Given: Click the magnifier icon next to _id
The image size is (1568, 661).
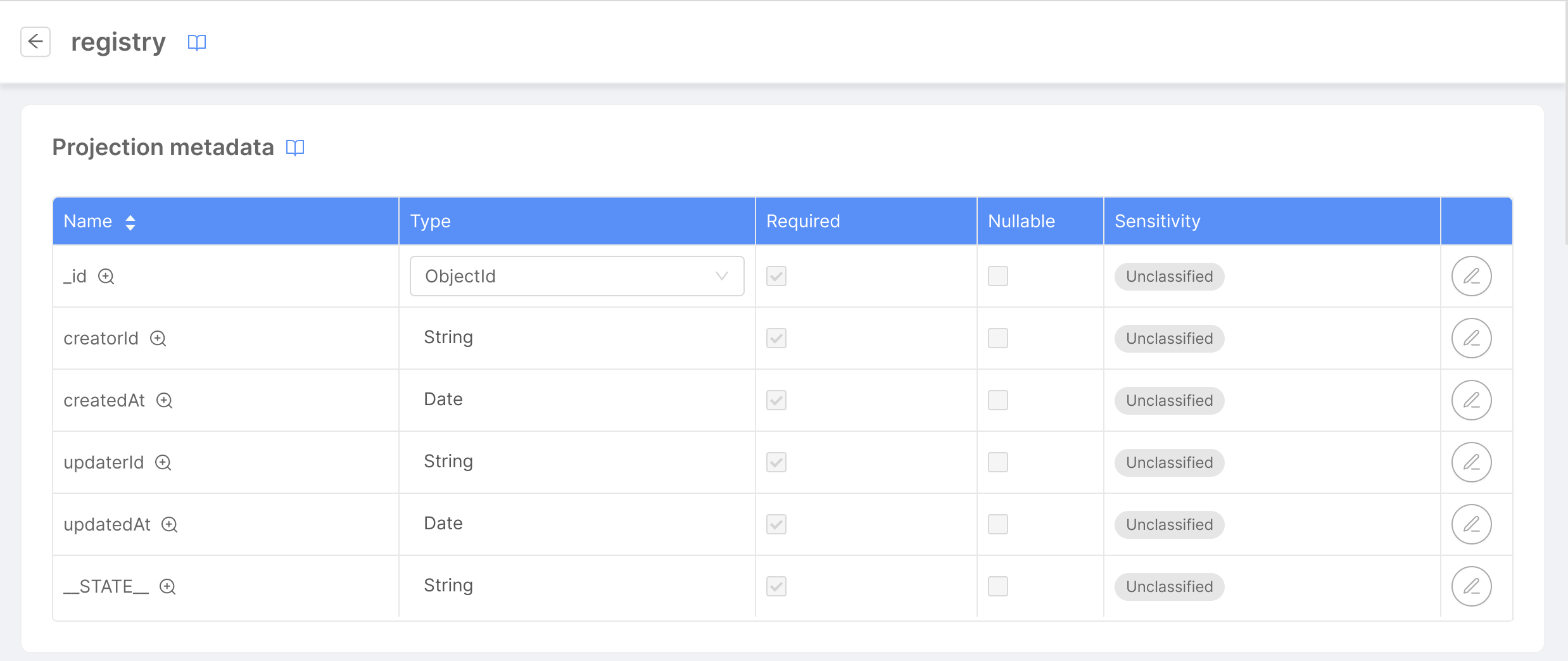Looking at the screenshot, I should 106,277.
